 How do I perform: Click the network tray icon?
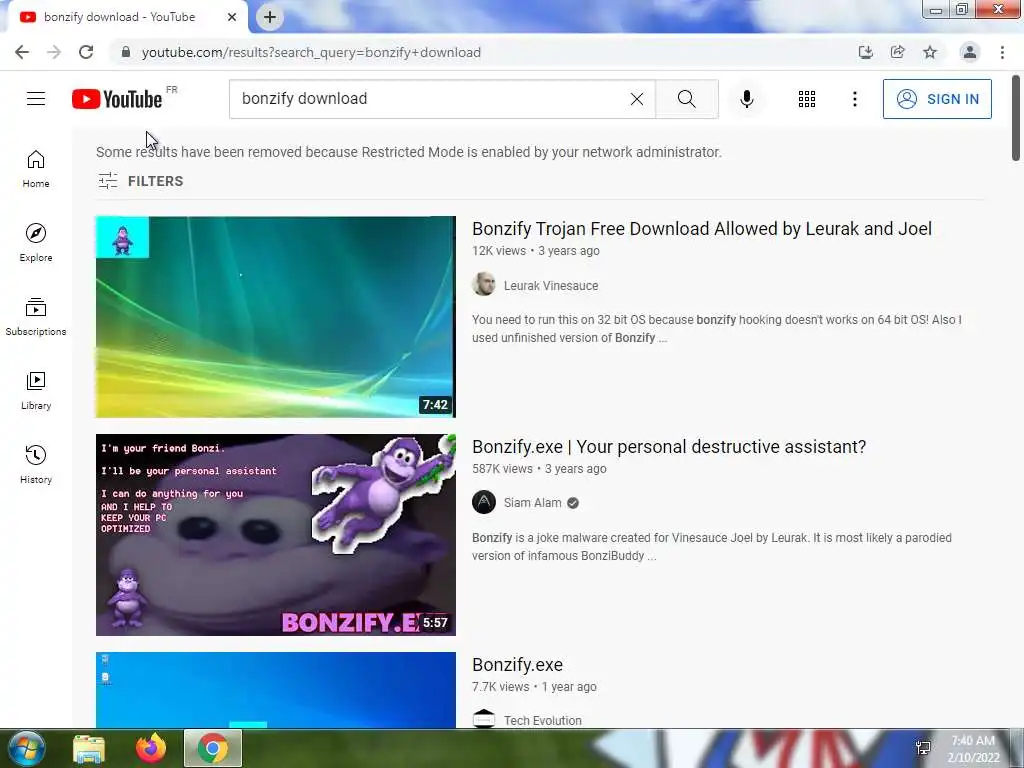click(923, 748)
